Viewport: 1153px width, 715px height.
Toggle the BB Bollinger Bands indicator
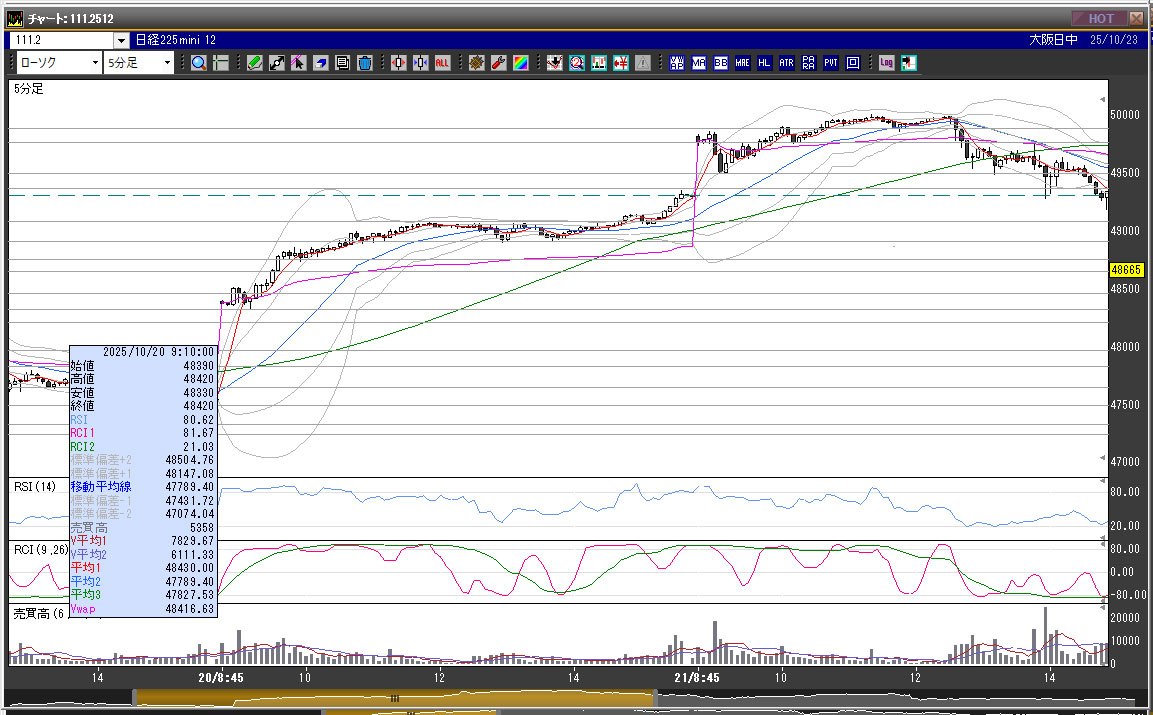pyautogui.click(x=721, y=63)
